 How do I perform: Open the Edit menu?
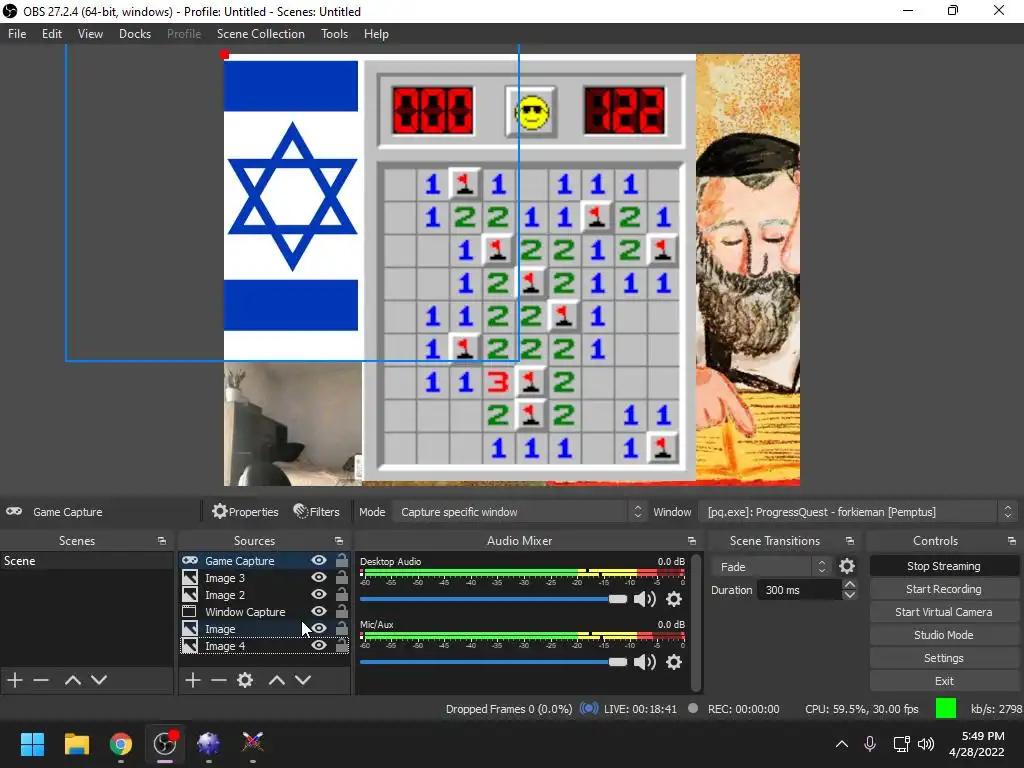pos(52,34)
